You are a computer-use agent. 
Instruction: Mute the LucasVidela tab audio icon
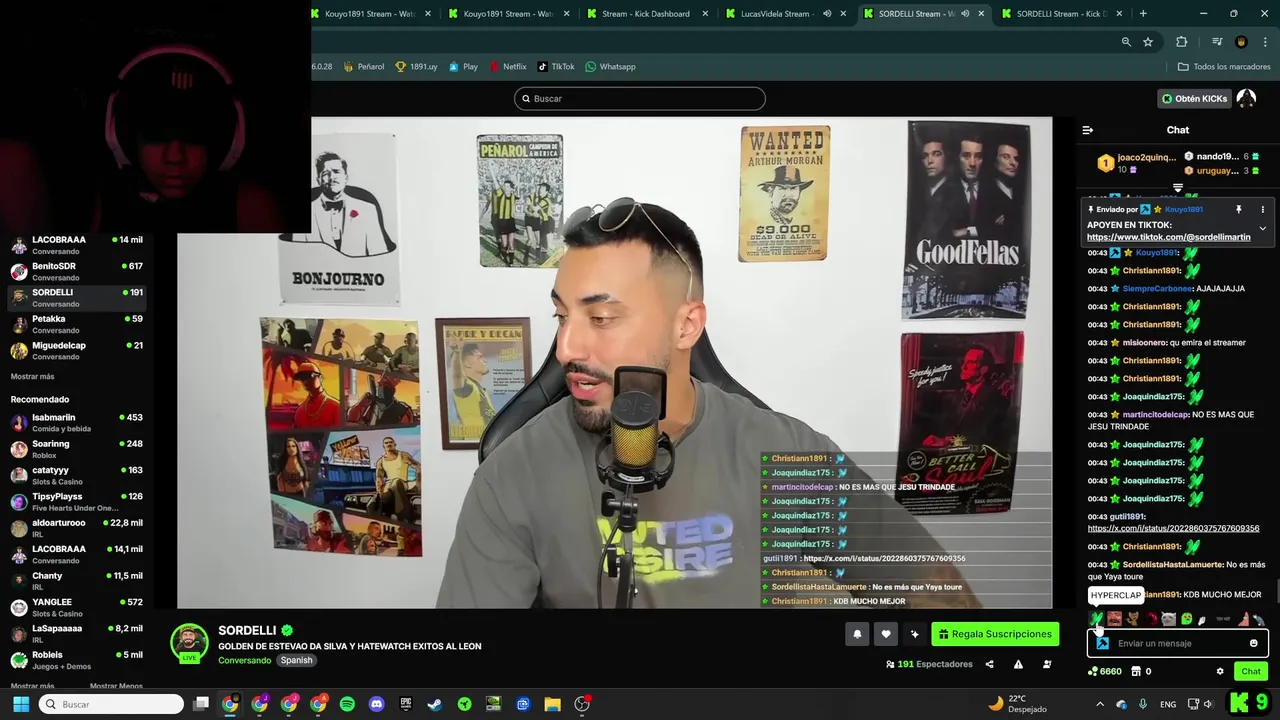click(827, 14)
